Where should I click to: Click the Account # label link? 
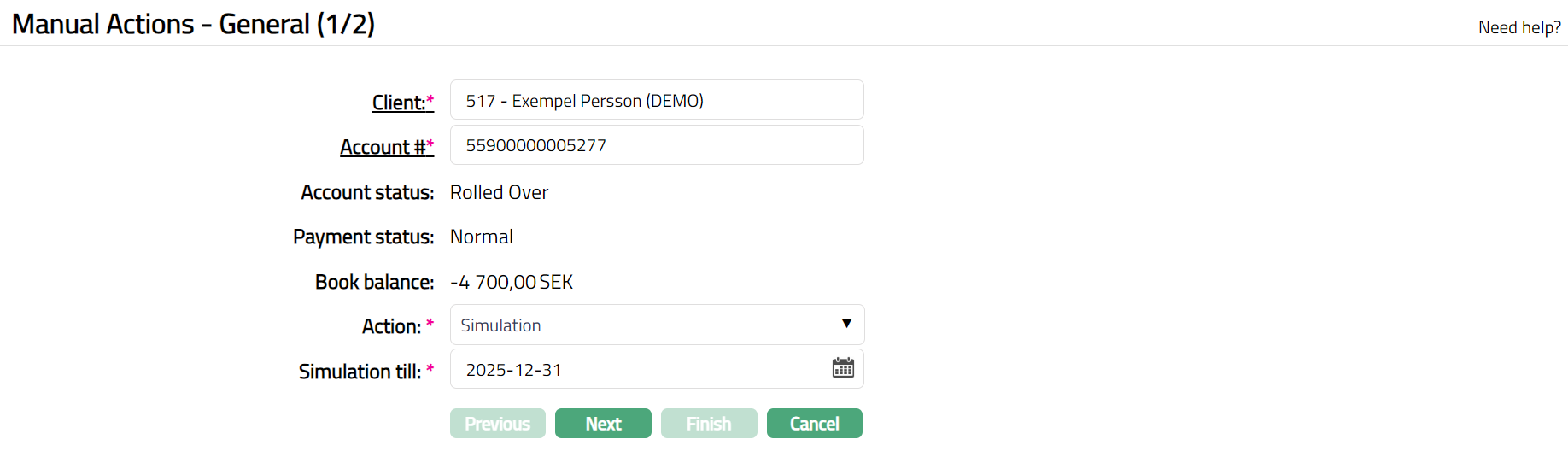tap(382, 147)
